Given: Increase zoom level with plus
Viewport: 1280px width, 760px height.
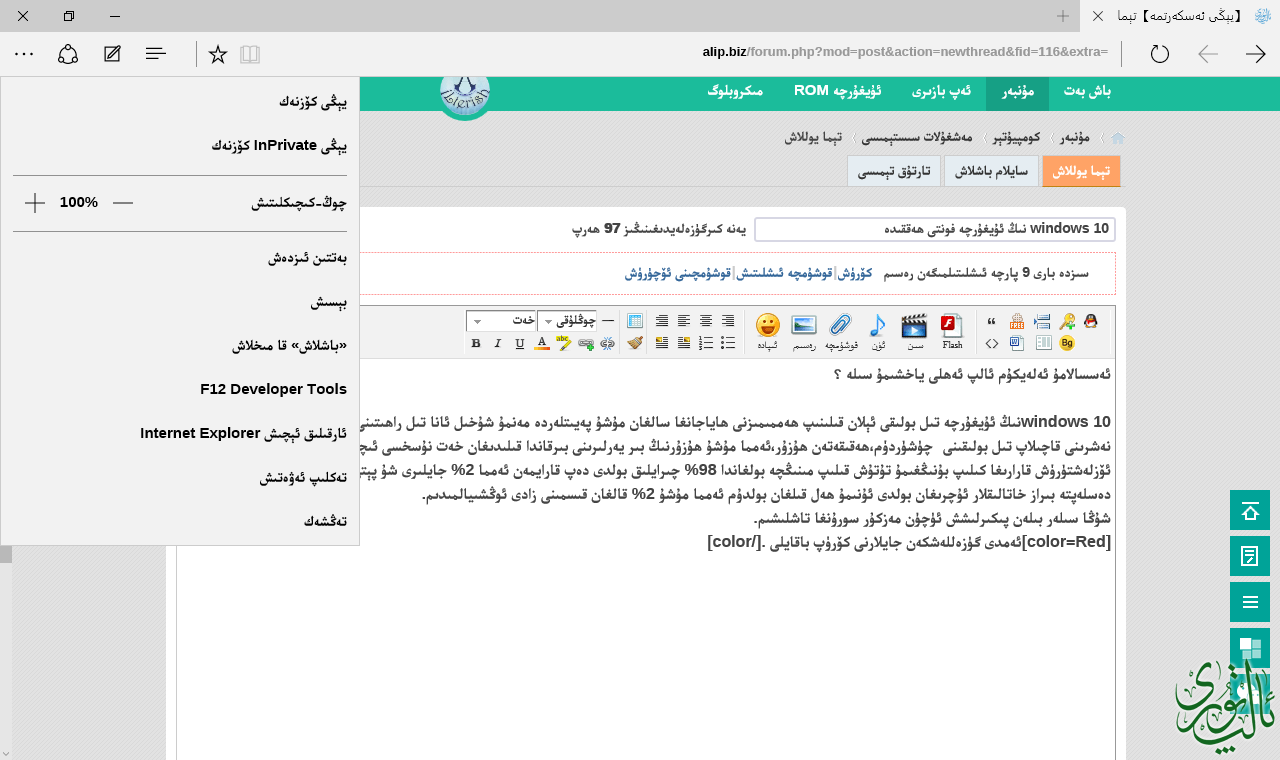Looking at the screenshot, I should [35, 203].
